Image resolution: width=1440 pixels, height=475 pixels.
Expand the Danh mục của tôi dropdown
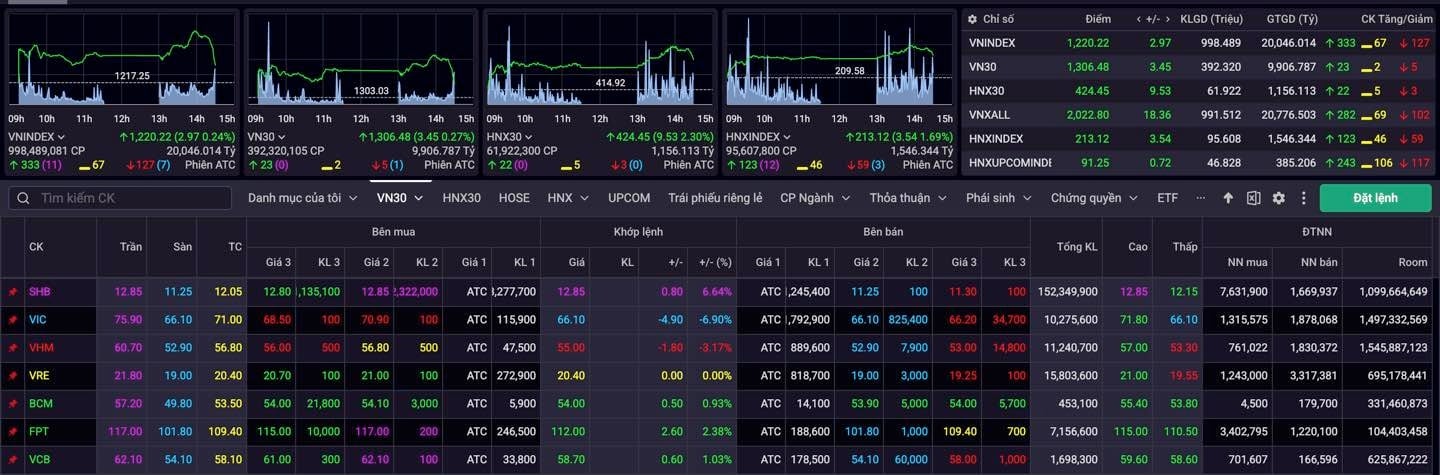point(302,198)
